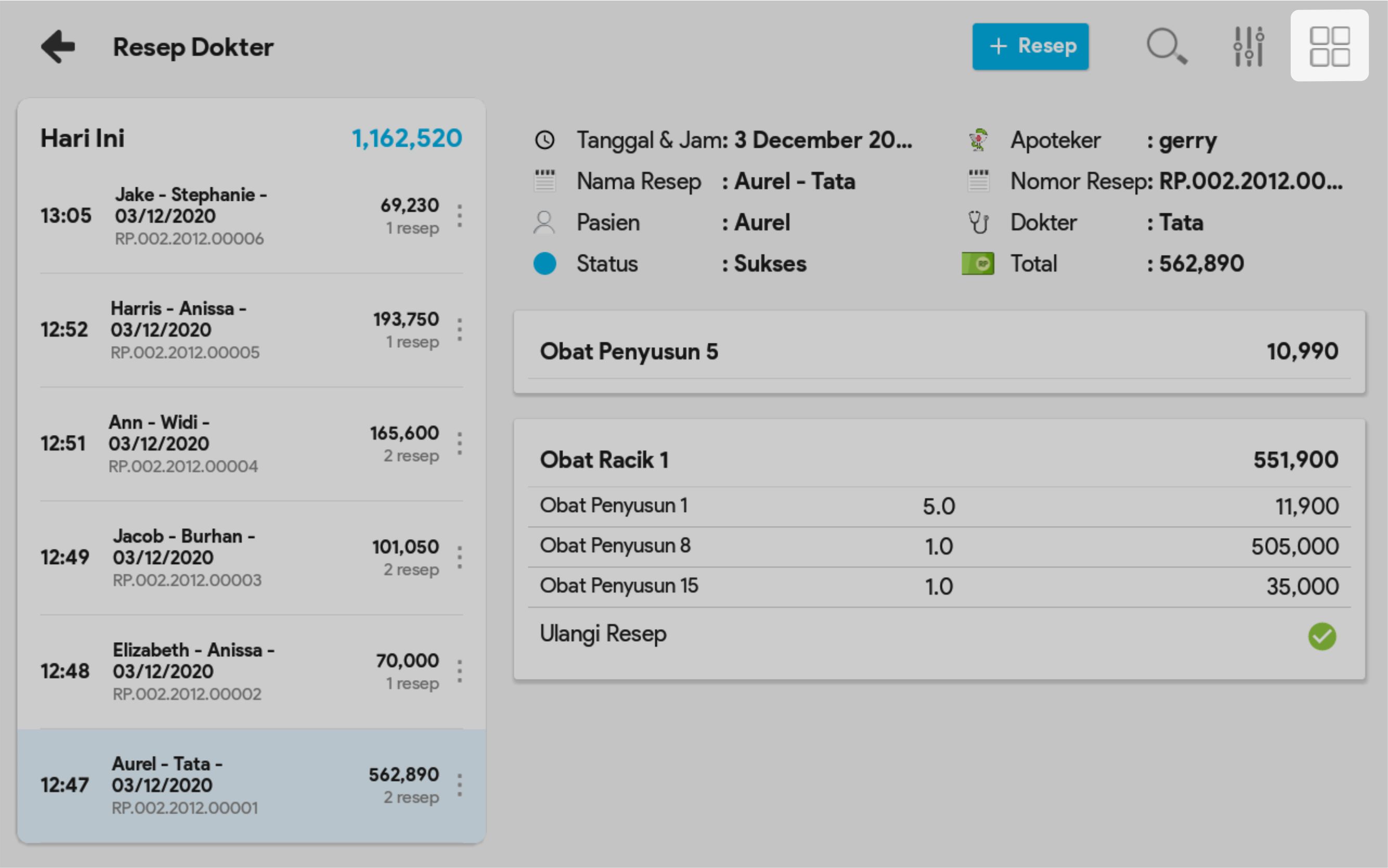The height and width of the screenshot is (868, 1388).
Task: Open options menu for Jake - Stephanie prescription
Action: coord(459,216)
